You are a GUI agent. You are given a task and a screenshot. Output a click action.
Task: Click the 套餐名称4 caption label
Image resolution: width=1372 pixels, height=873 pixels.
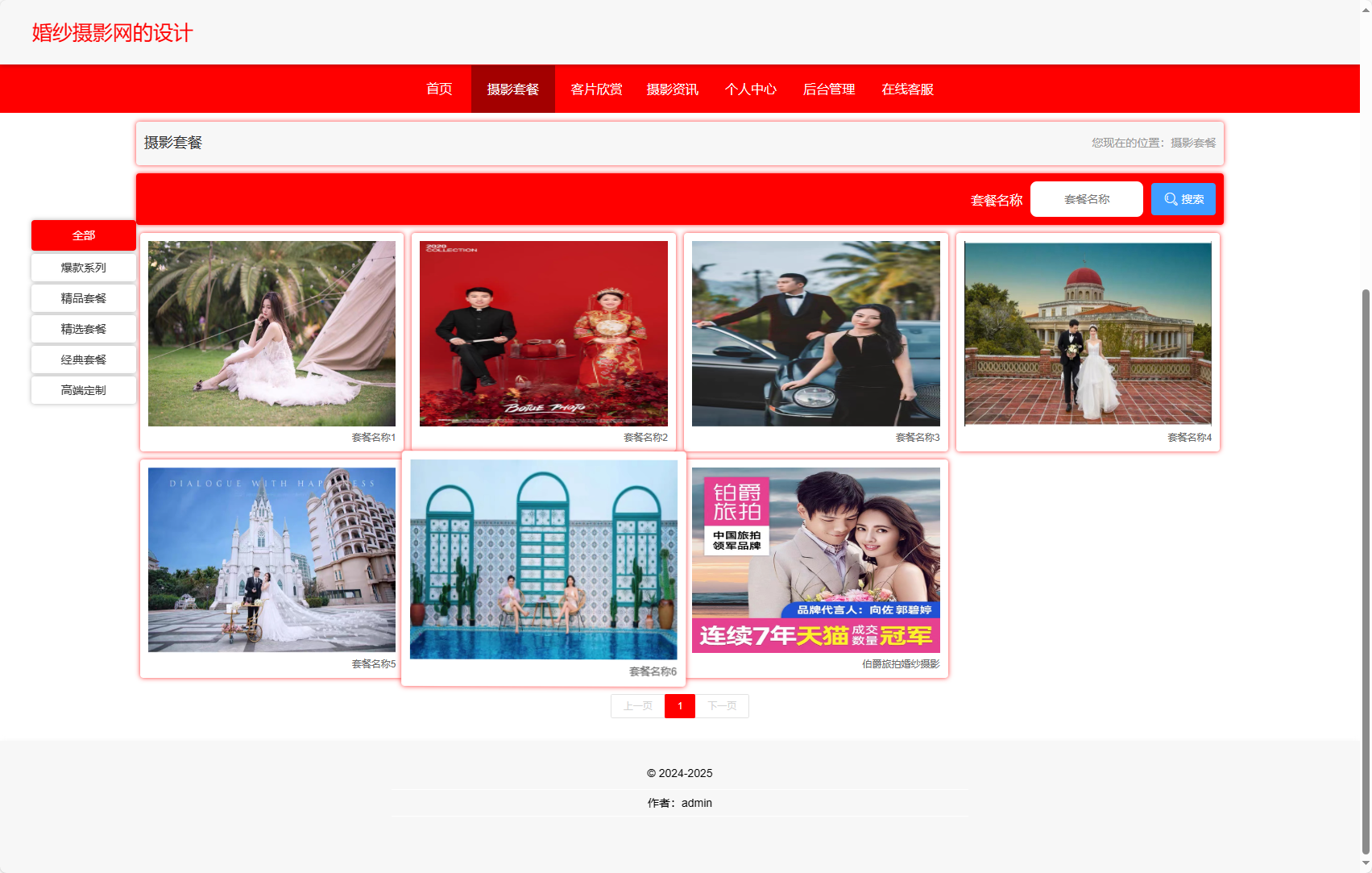click(x=1189, y=438)
